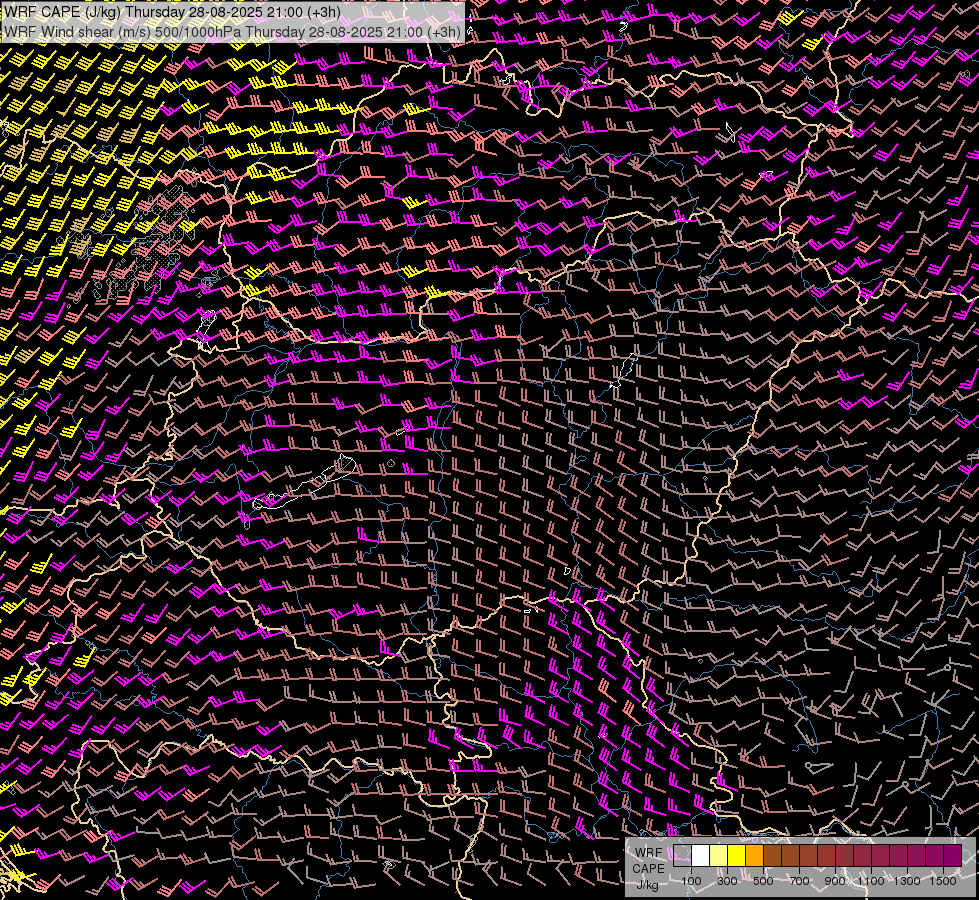Click the legend value 700
Viewport: 979px width, 900px height.
799,881
